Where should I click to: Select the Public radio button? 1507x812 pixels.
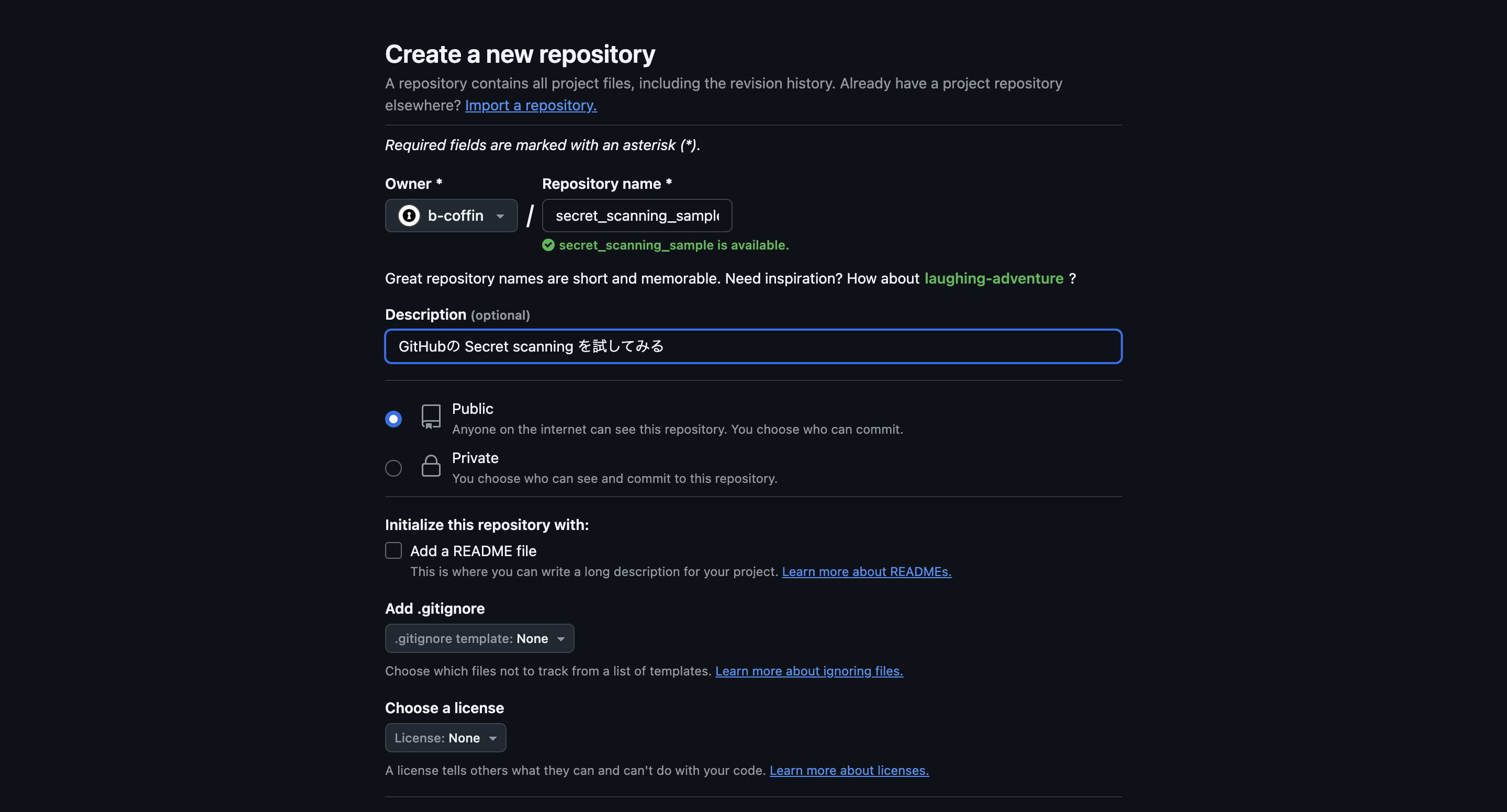point(392,418)
